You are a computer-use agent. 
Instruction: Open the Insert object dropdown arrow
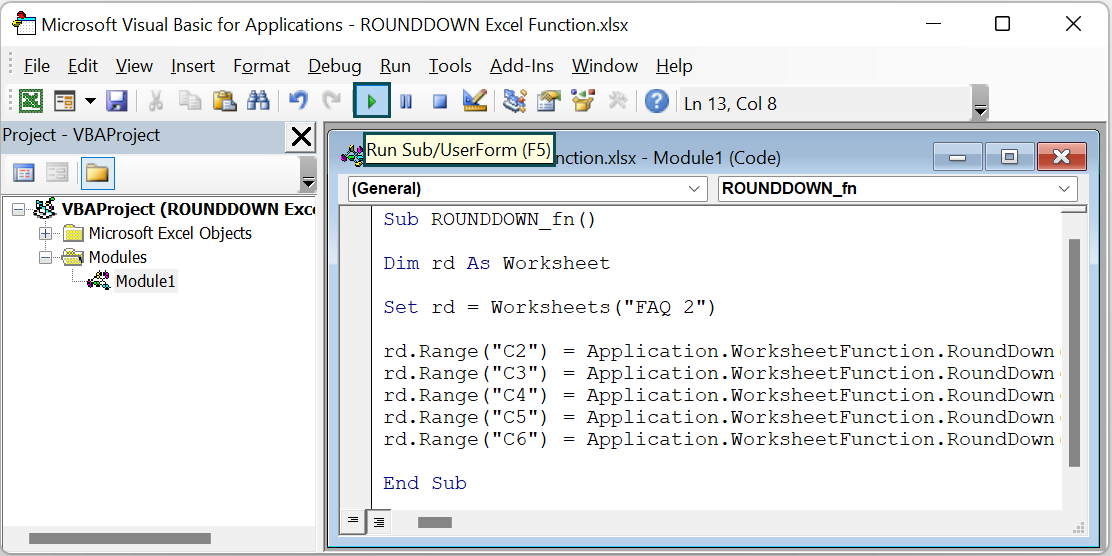tap(89, 101)
